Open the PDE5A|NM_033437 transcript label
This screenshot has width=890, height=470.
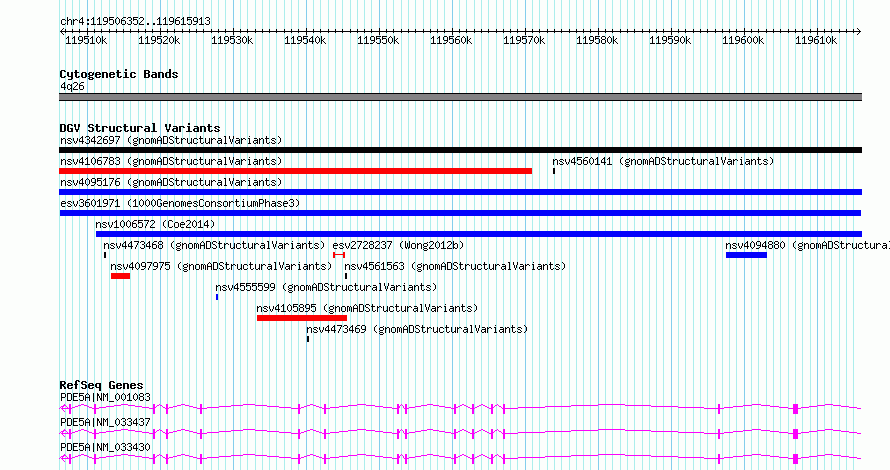105,422
